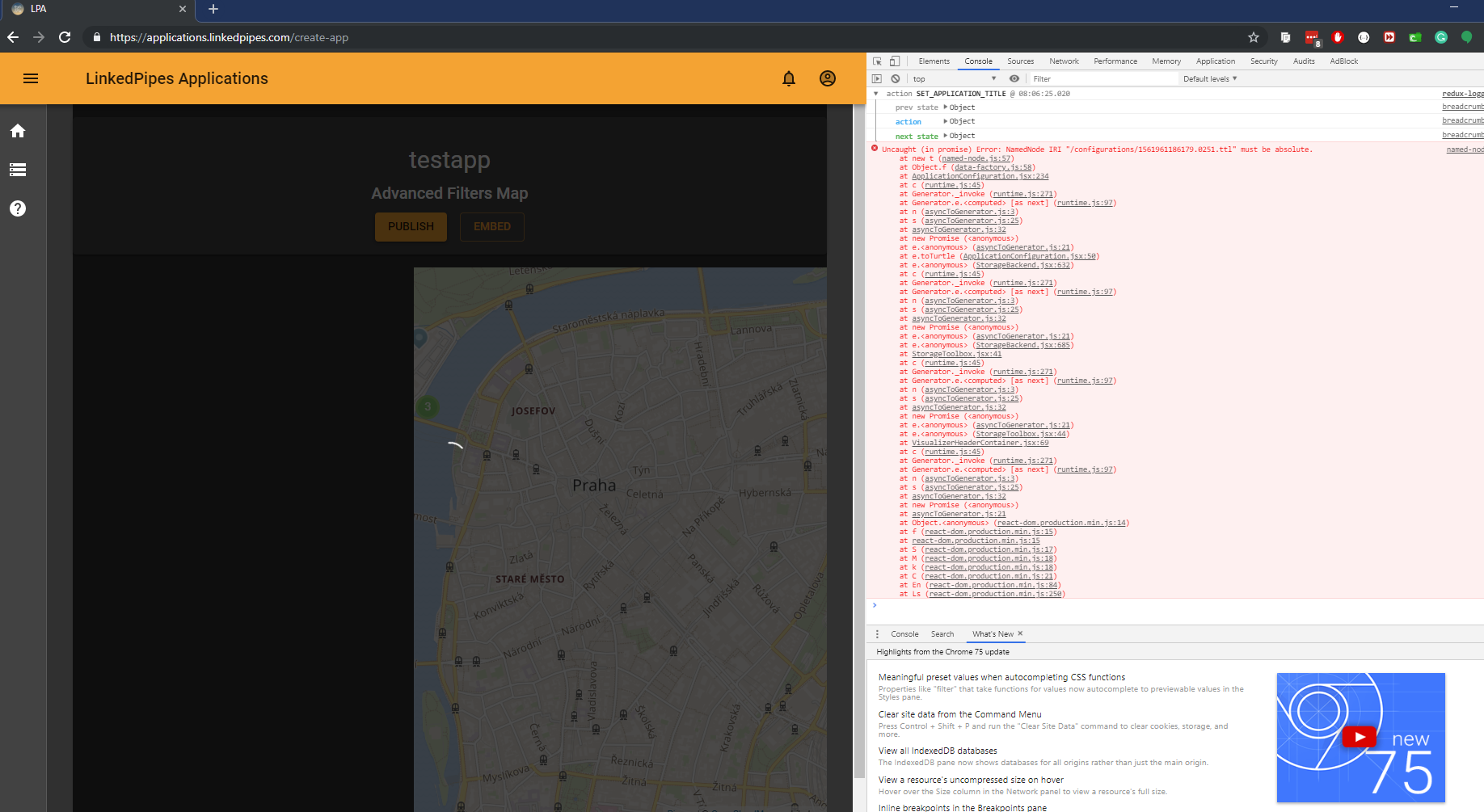Open notifications bell in LinkedPipes header
1484x812 pixels.
point(789,78)
